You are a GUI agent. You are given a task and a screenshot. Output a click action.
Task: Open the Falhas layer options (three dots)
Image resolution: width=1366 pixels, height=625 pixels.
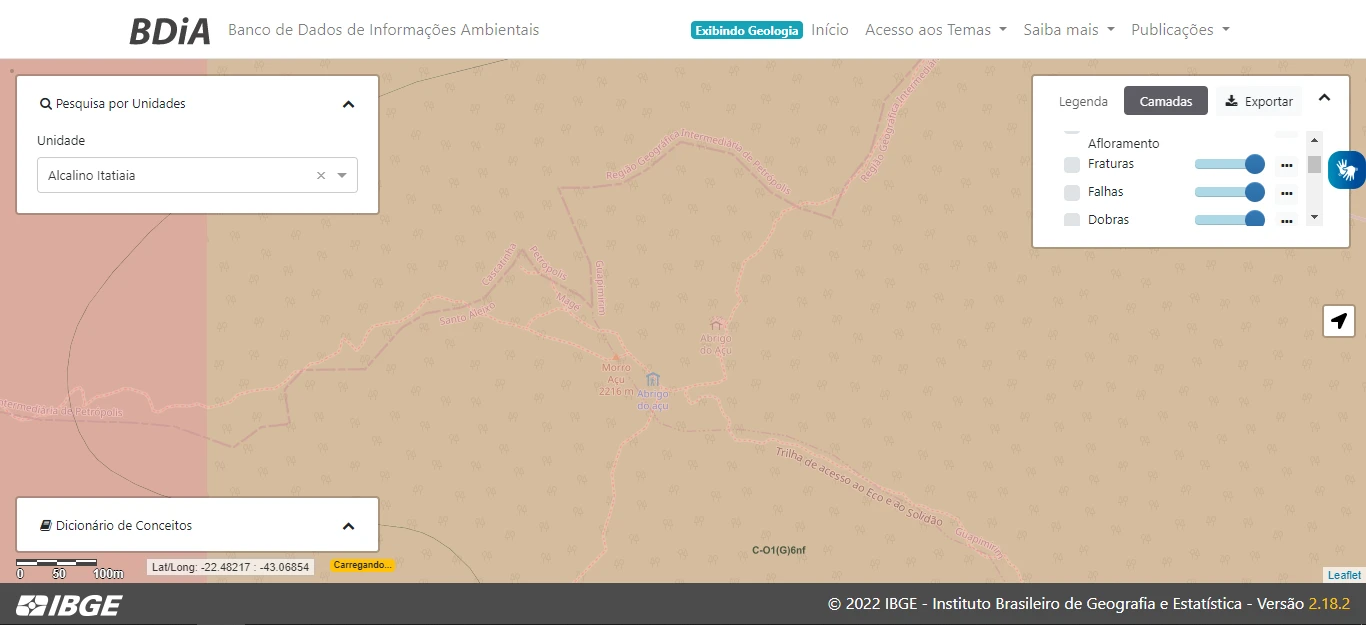tap(1286, 192)
